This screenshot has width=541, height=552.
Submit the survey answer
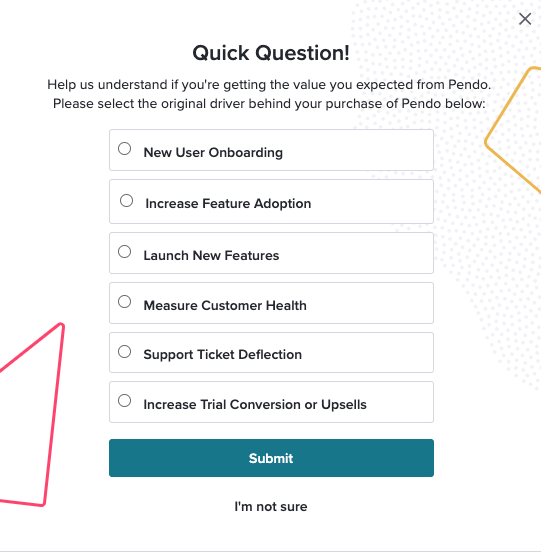[271, 458]
